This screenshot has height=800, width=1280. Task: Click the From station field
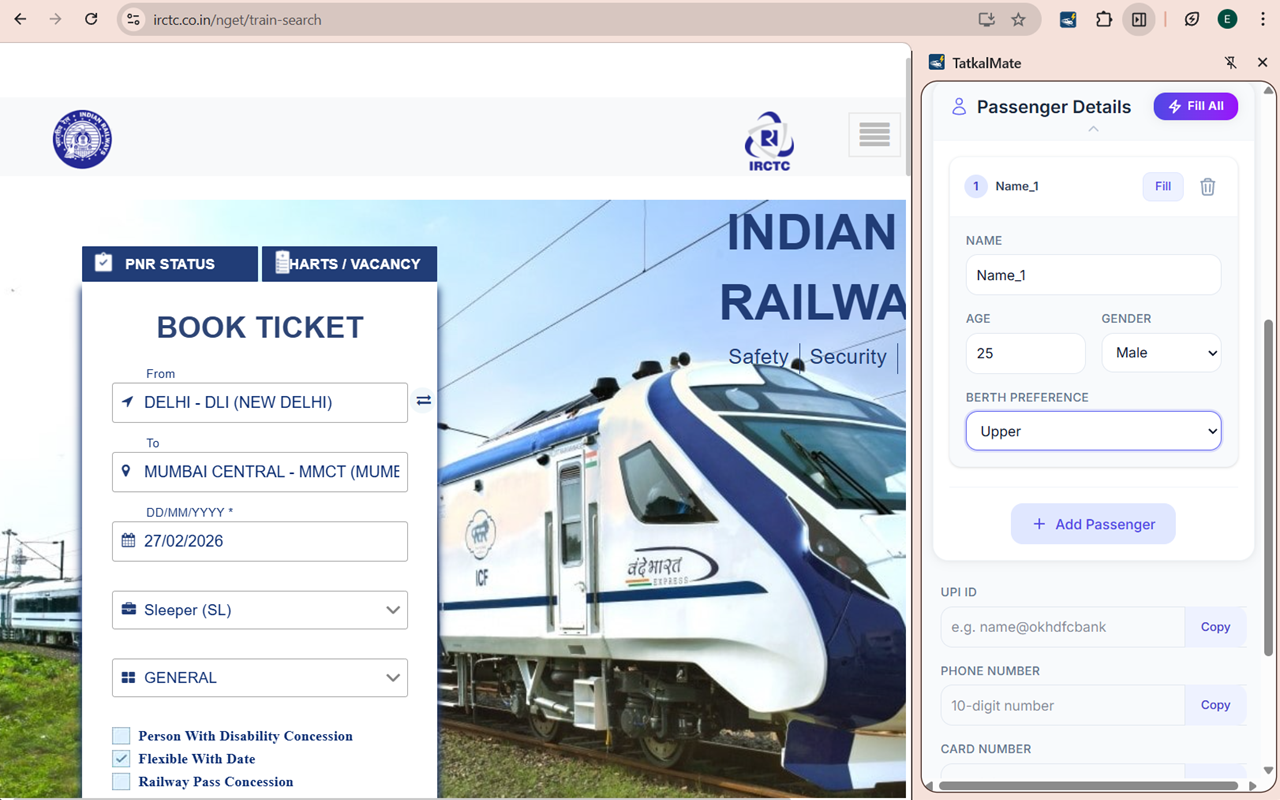[260, 403]
